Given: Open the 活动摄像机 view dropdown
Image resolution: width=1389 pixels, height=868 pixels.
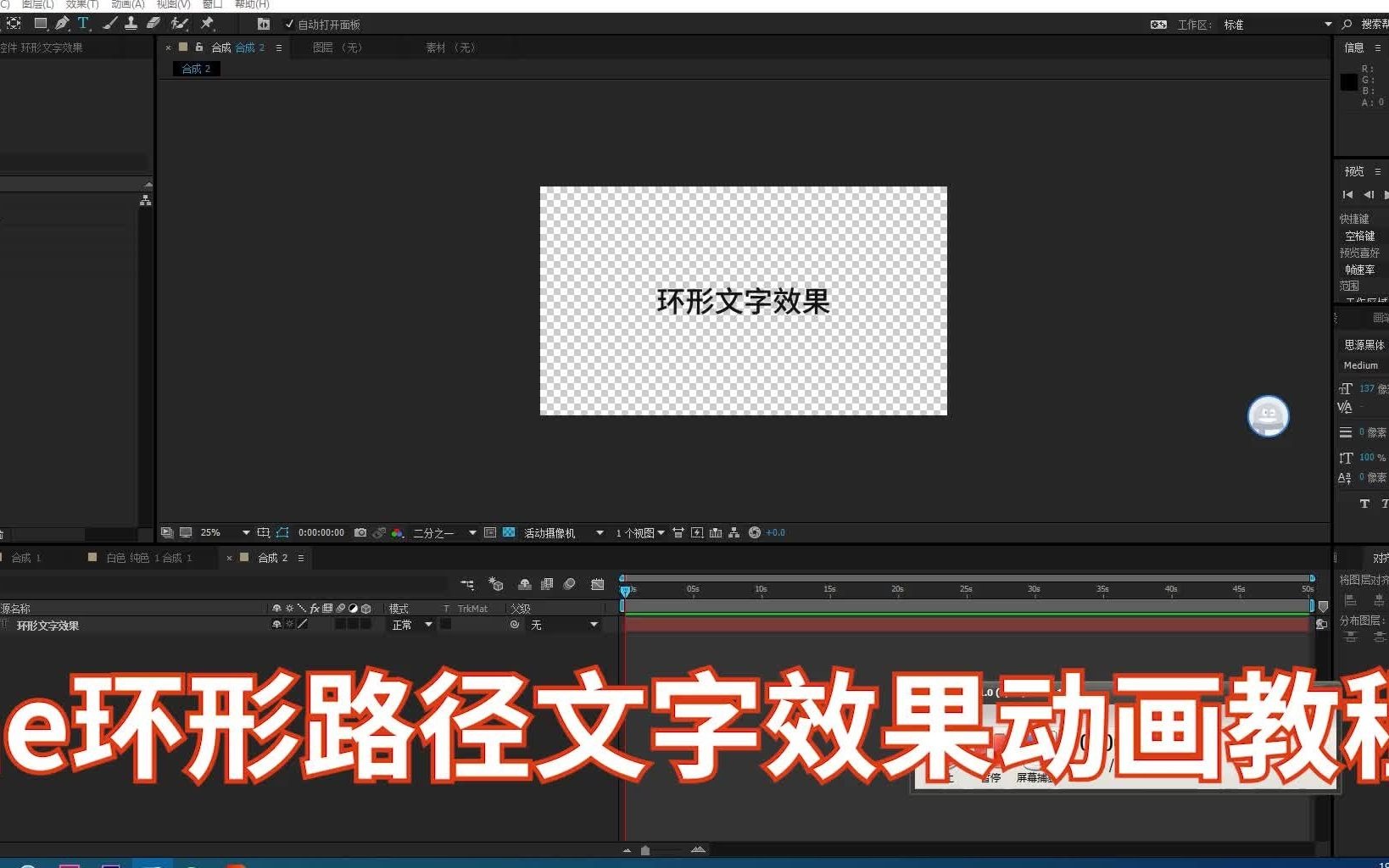Looking at the screenshot, I should pyautogui.click(x=564, y=532).
